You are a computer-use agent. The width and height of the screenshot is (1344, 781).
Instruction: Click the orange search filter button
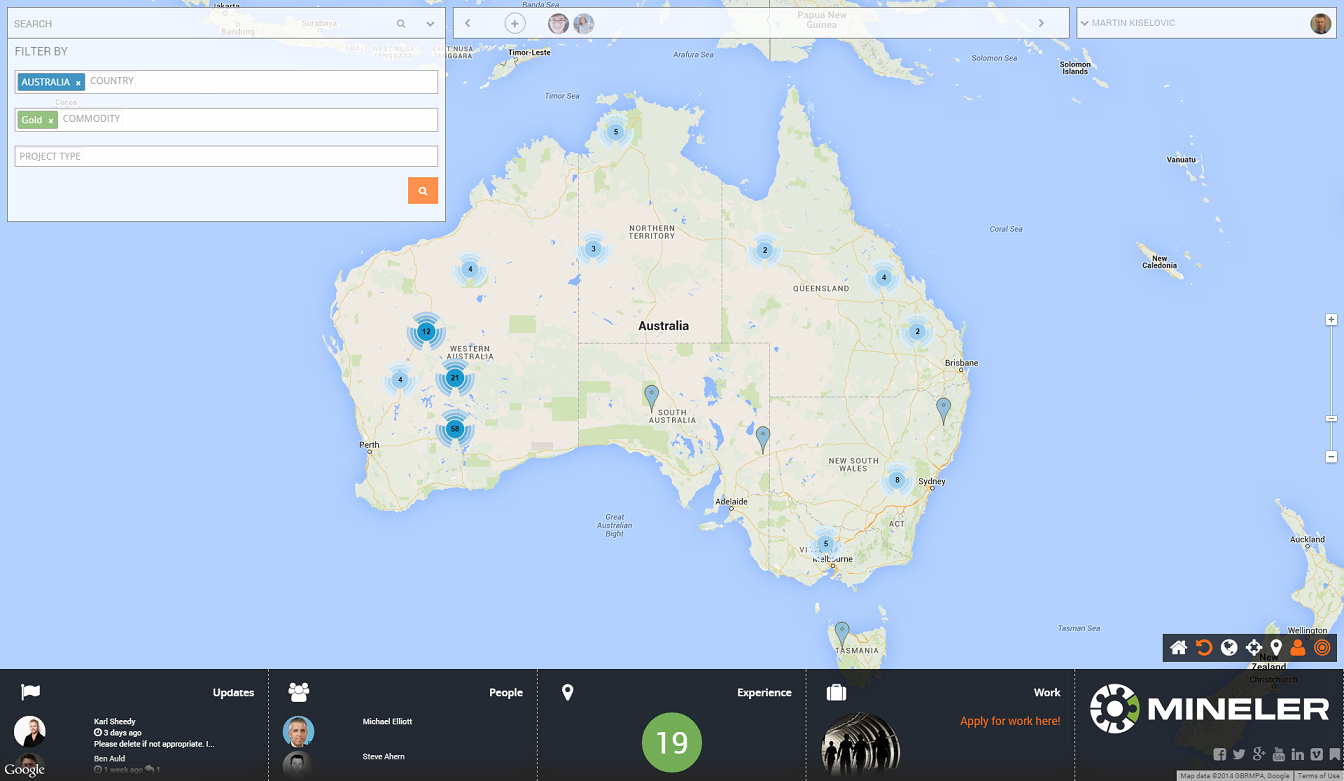(x=423, y=191)
